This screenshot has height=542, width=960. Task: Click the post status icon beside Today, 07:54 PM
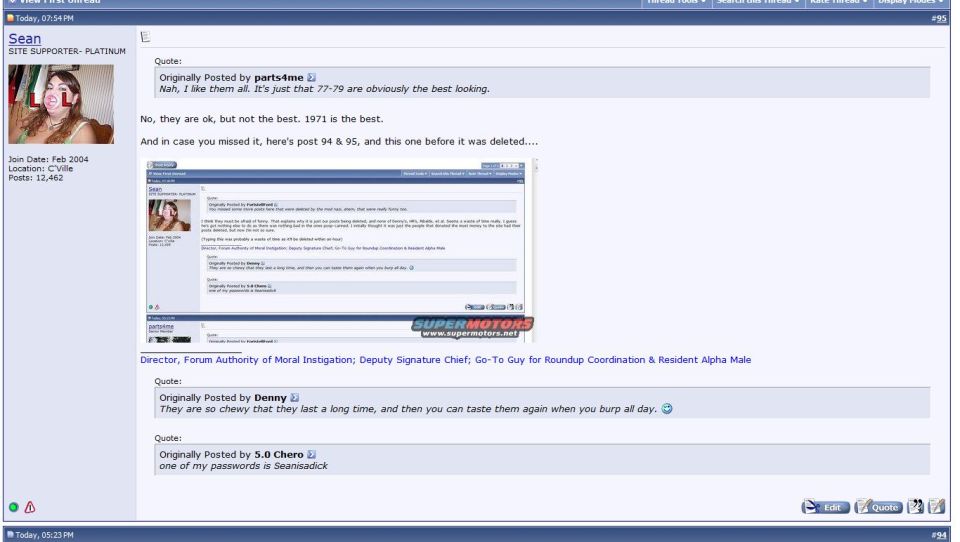10,18
